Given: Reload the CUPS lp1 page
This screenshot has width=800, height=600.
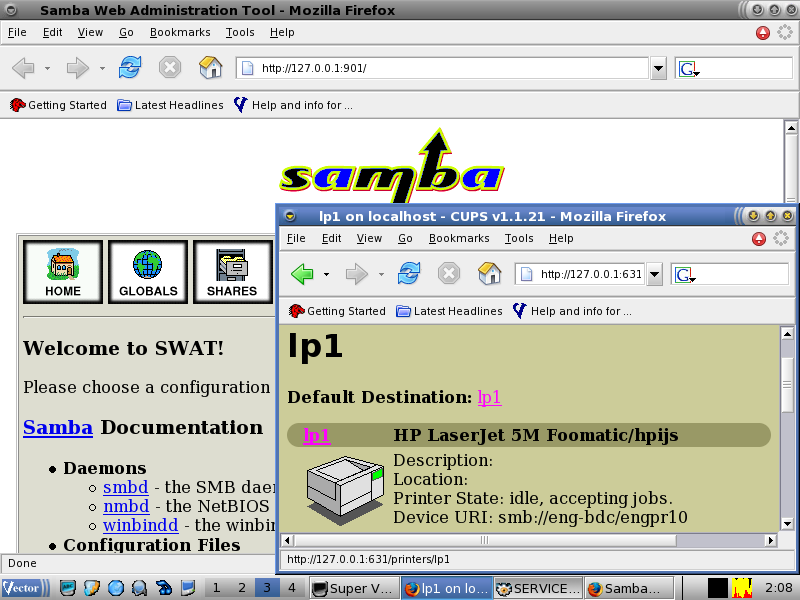Looking at the screenshot, I should (x=409, y=274).
